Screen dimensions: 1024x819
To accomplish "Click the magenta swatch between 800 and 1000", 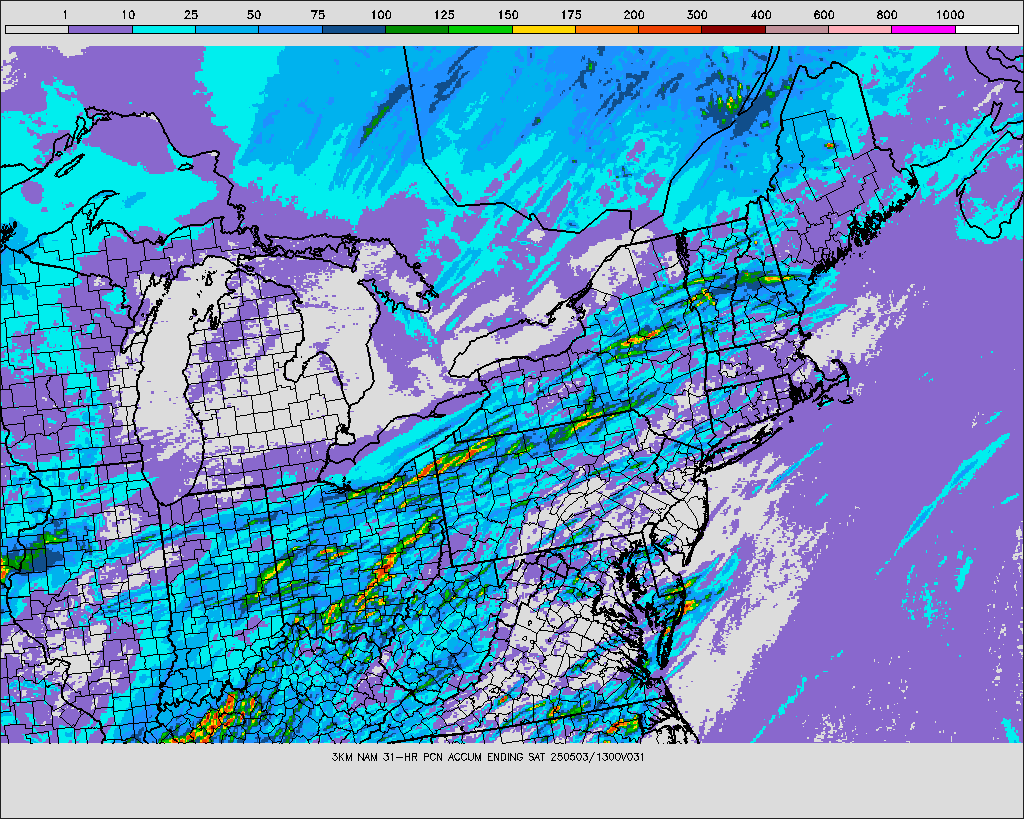I will (x=924, y=29).
